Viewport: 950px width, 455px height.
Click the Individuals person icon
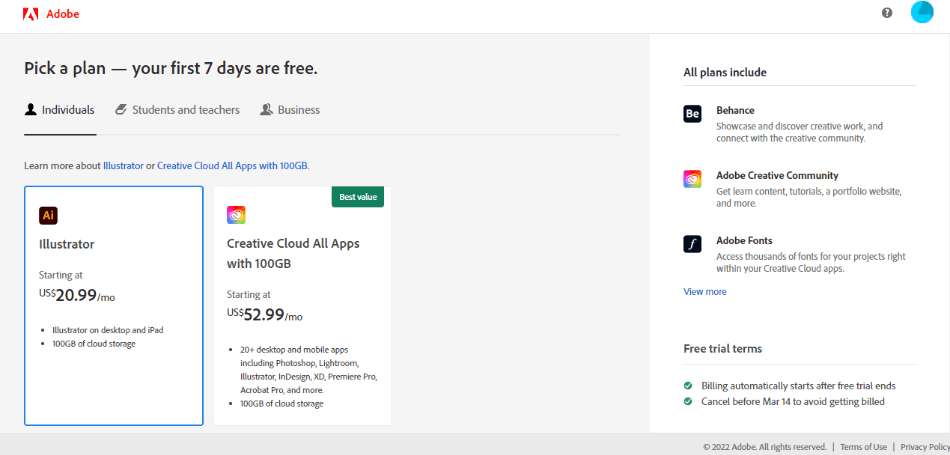tap(30, 110)
